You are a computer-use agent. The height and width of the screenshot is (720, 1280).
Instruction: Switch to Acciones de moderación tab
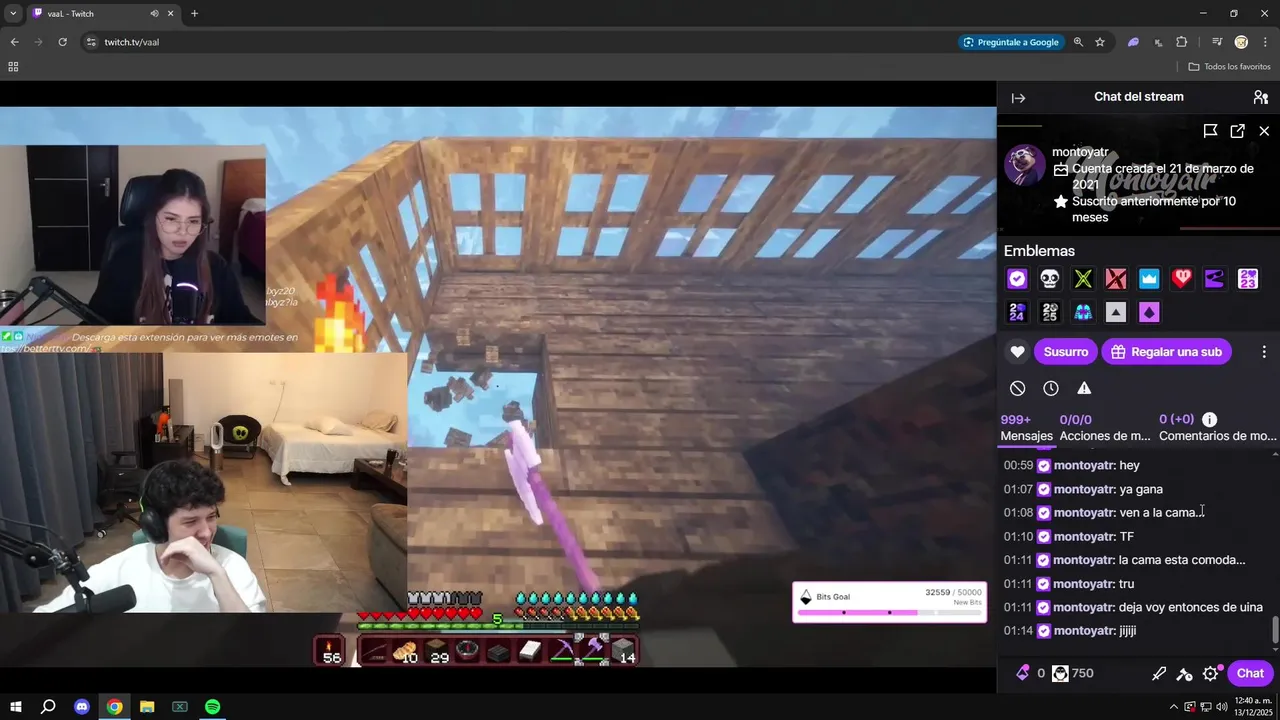(x=1105, y=428)
